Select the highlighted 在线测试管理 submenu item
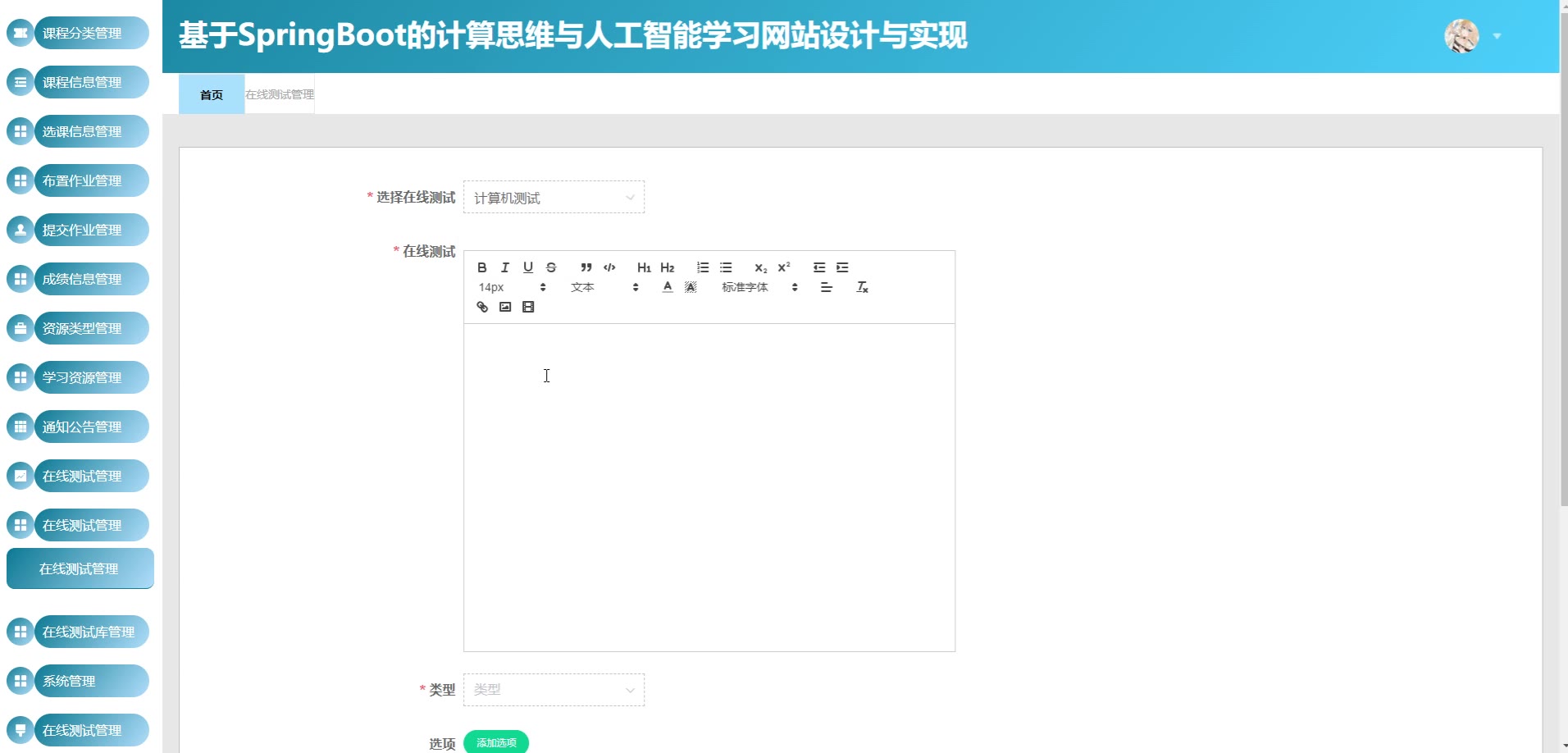 [80, 568]
